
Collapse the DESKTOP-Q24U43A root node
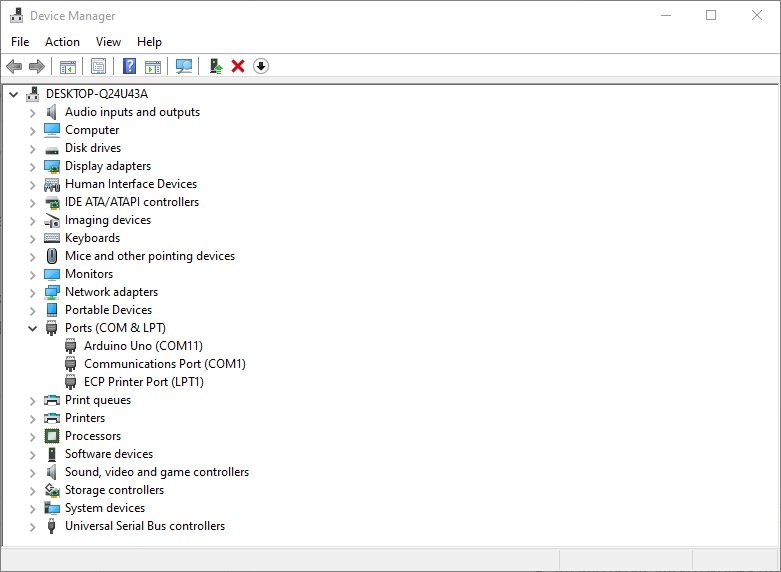tap(13, 94)
